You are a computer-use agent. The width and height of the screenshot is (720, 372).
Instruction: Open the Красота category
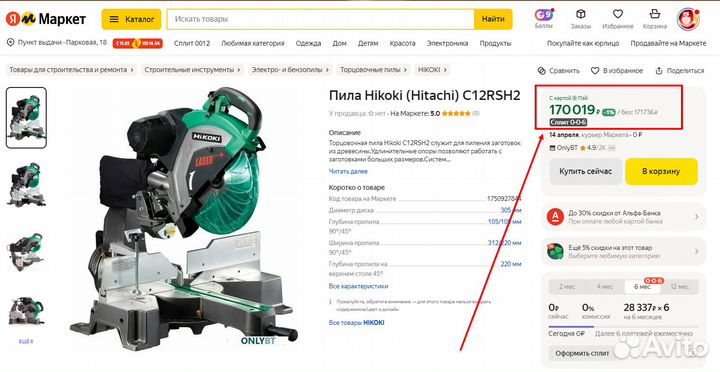click(x=402, y=44)
